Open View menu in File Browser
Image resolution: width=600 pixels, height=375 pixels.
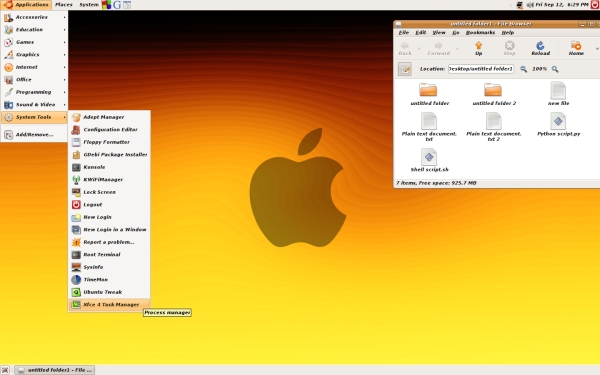coord(439,33)
